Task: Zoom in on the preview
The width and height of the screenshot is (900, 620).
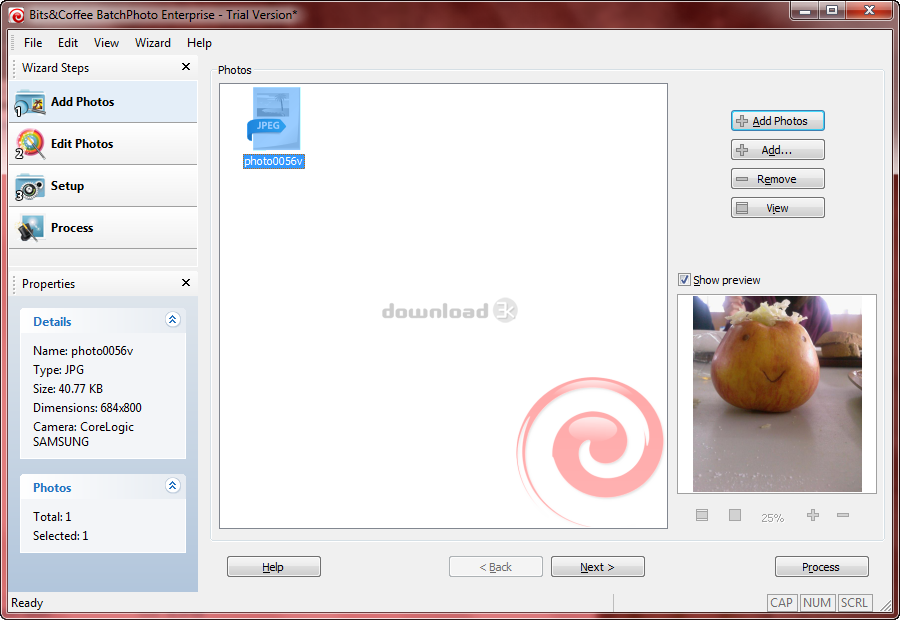Action: click(813, 515)
